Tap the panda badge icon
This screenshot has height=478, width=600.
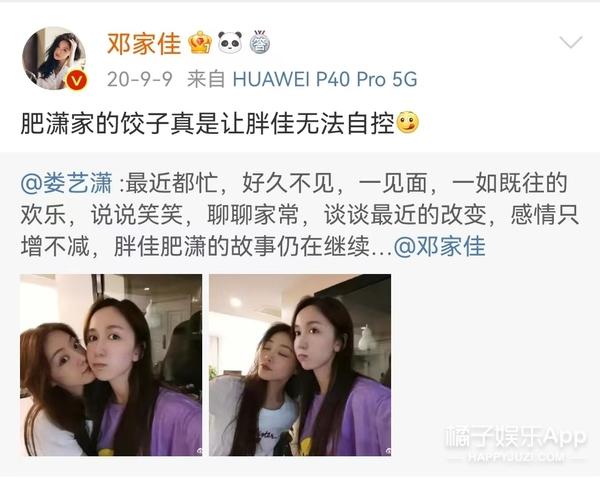click(230, 42)
